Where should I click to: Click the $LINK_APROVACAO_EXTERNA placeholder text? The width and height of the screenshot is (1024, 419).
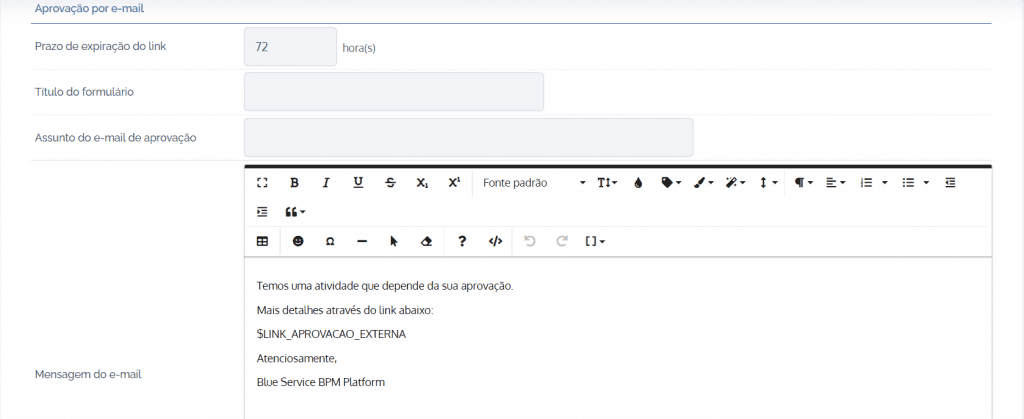coord(331,334)
